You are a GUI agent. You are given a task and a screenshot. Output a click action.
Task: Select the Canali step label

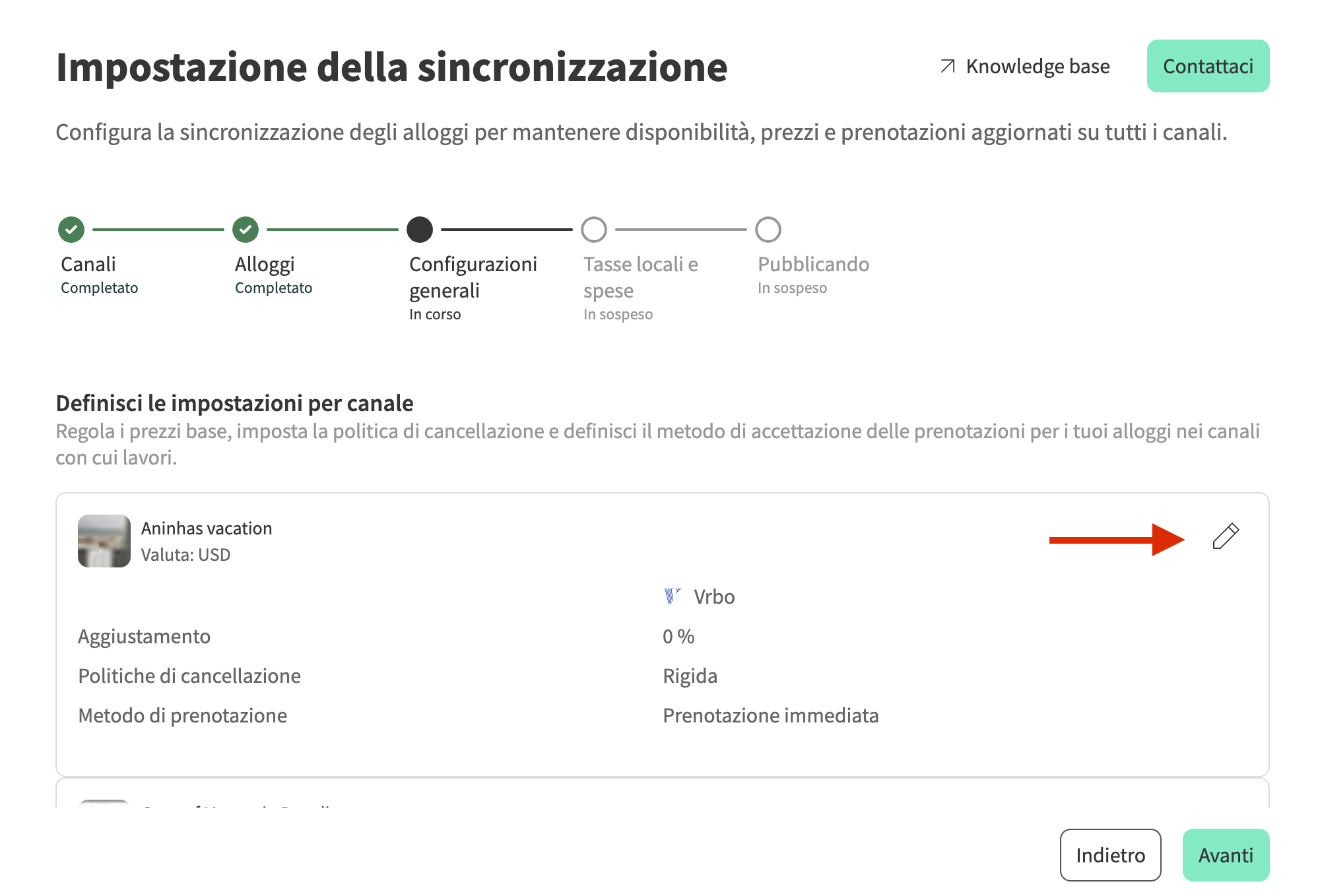tap(88, 264)
